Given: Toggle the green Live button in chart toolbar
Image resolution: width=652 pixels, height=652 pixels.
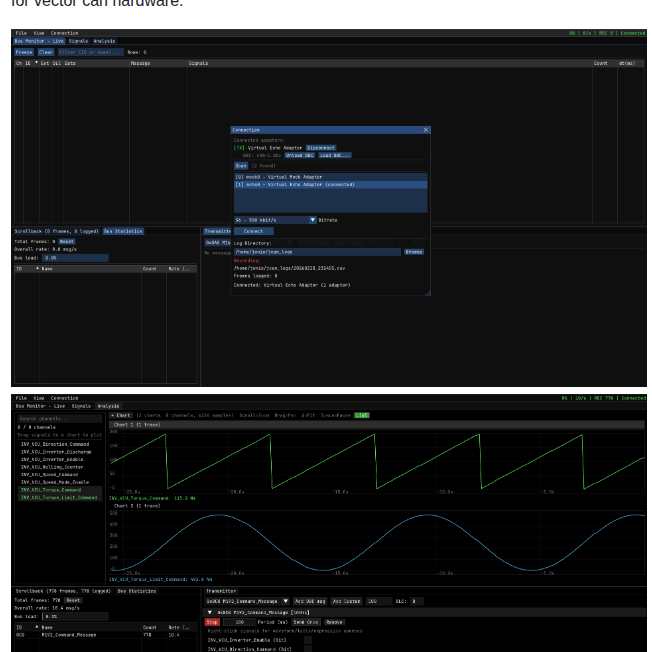Looking at the screenshot, I should (361, 414).
